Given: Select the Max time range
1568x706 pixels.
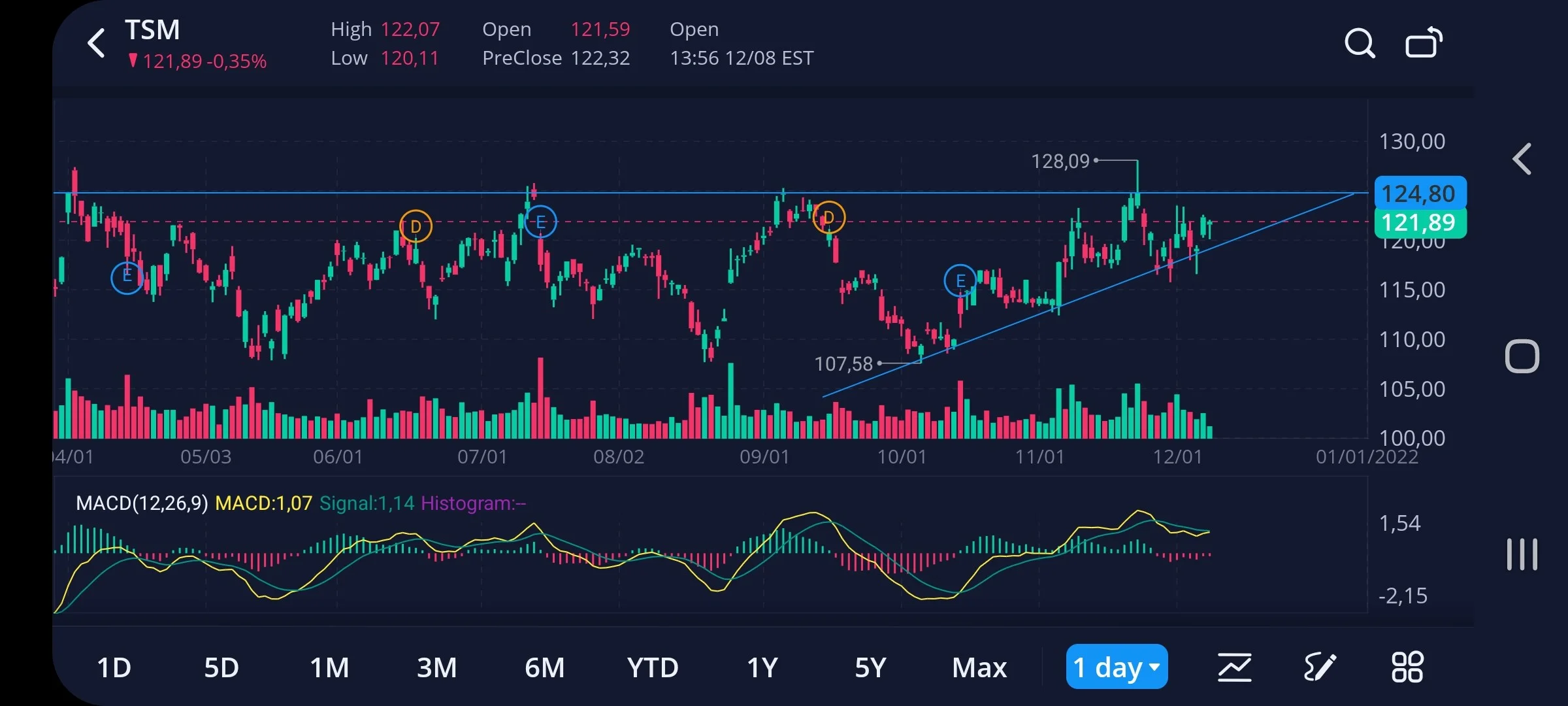Looking at the screenshot, I should point(979,667).
